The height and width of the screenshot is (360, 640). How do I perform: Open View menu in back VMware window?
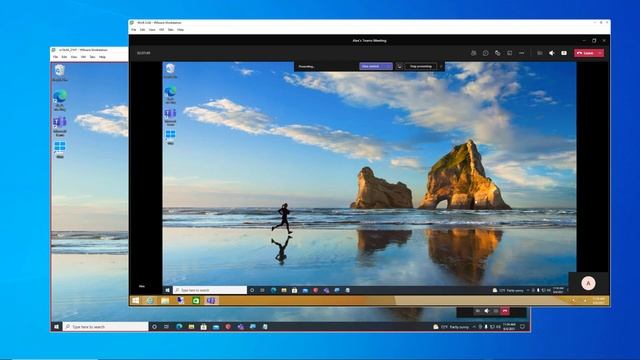click(x=74, y=57)
